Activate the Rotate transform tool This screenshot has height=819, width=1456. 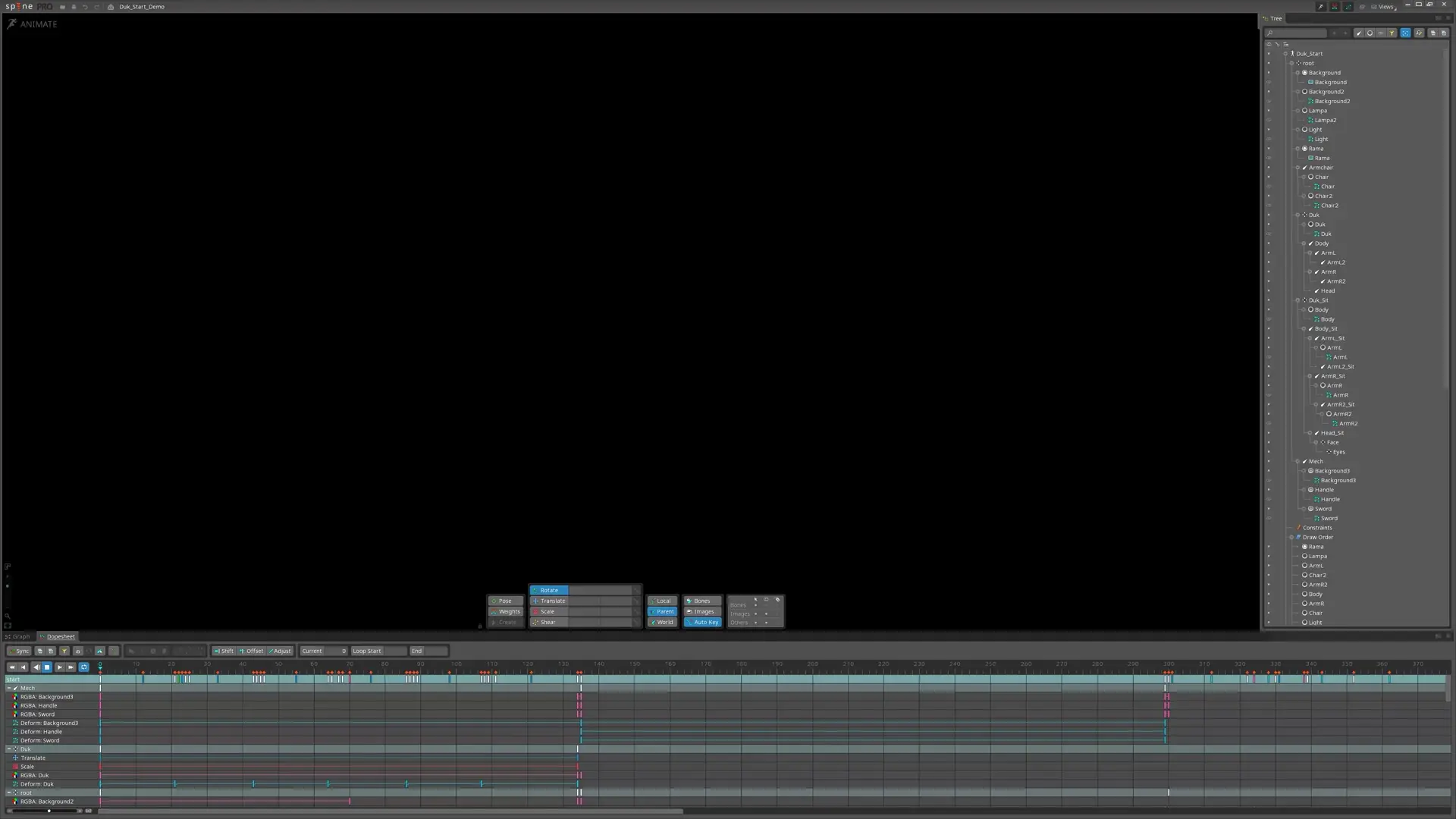tap(549, 590)
